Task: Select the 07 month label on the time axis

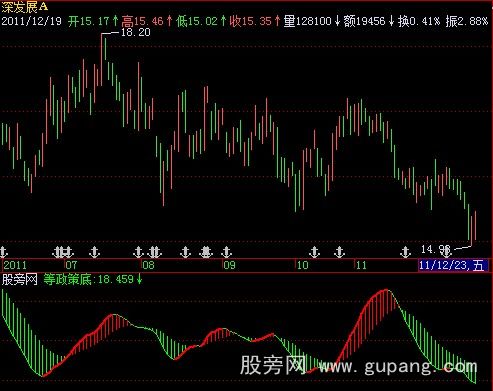Action: 71,265
